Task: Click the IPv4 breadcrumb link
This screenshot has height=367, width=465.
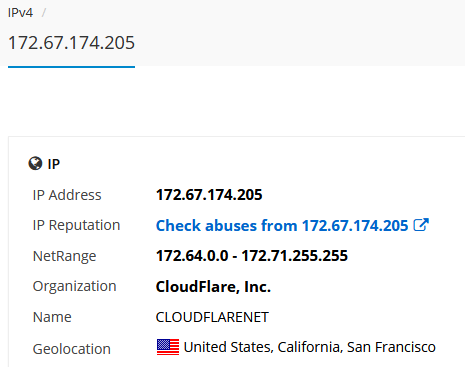Action: pyautogui.click(x=20, y=13)
